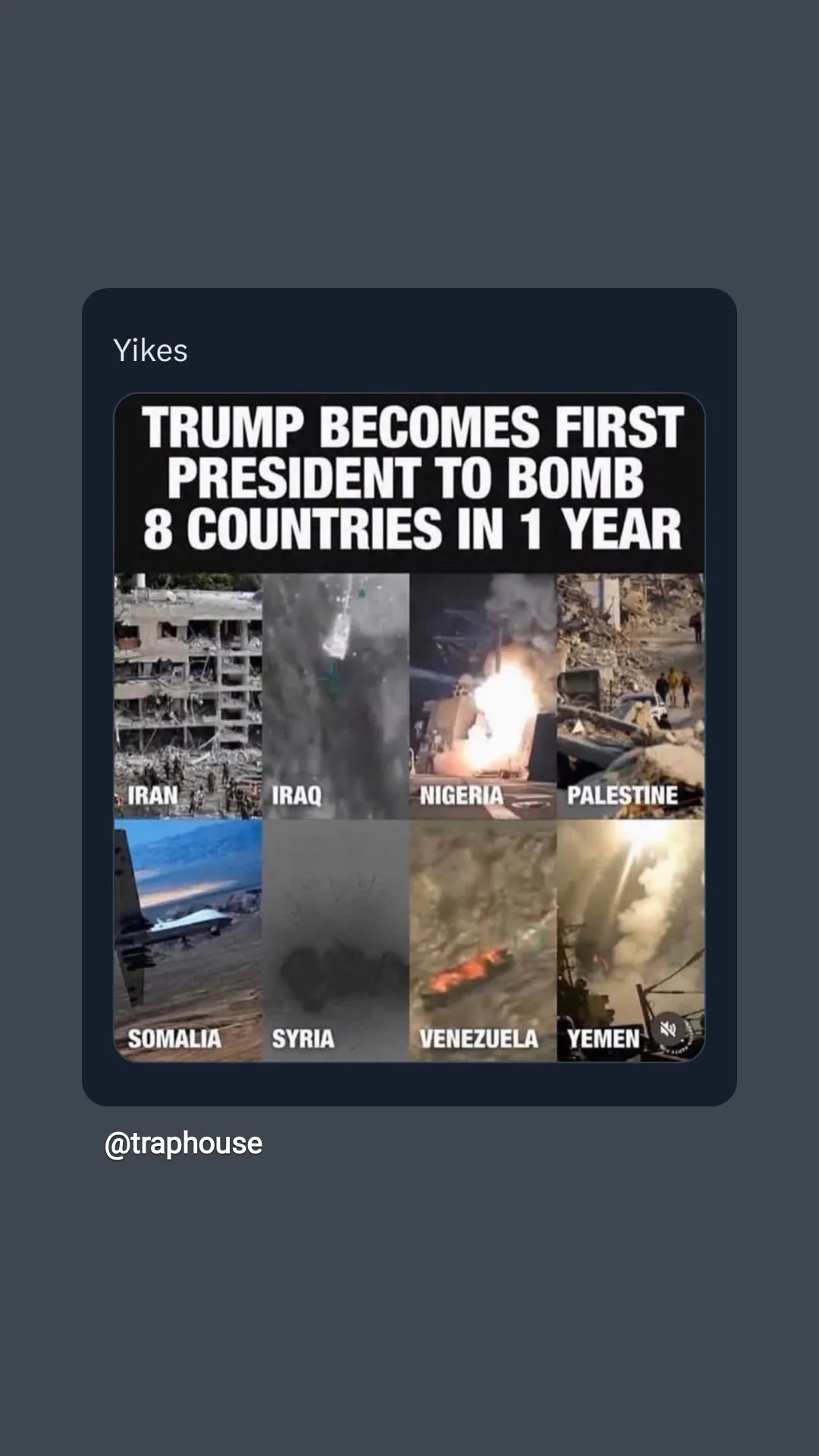Click the SYRIA label text
The width and height of the screenshot is (819, 1456).
point(303,1039)
